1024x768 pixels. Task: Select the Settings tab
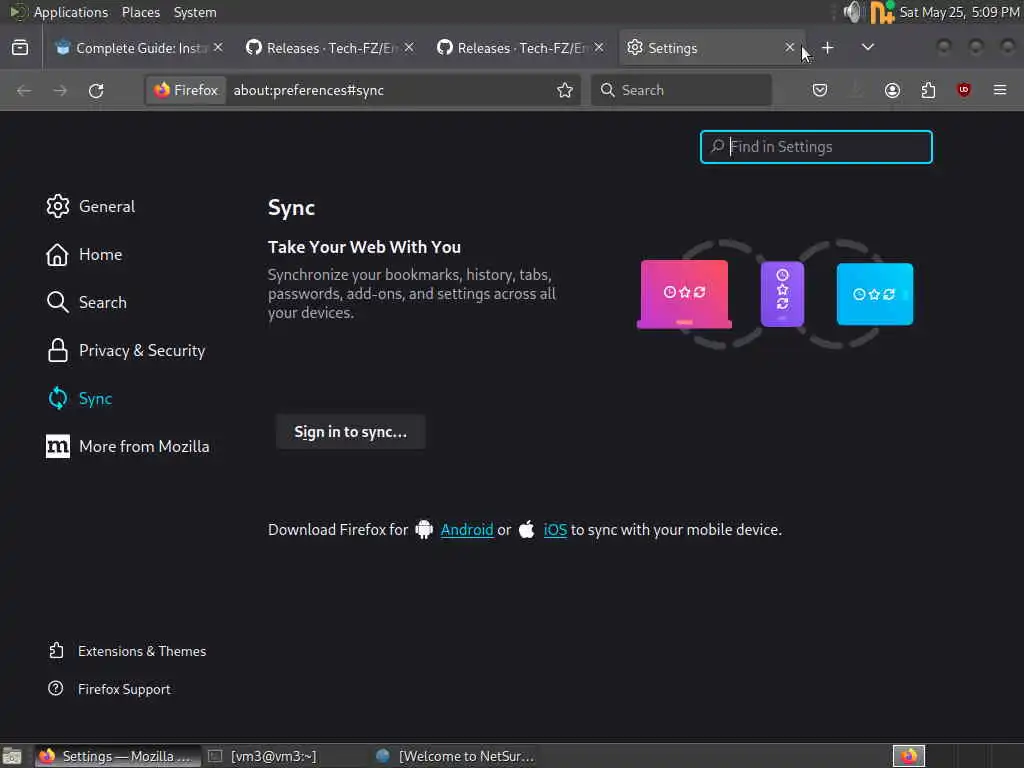coord(712,48)
